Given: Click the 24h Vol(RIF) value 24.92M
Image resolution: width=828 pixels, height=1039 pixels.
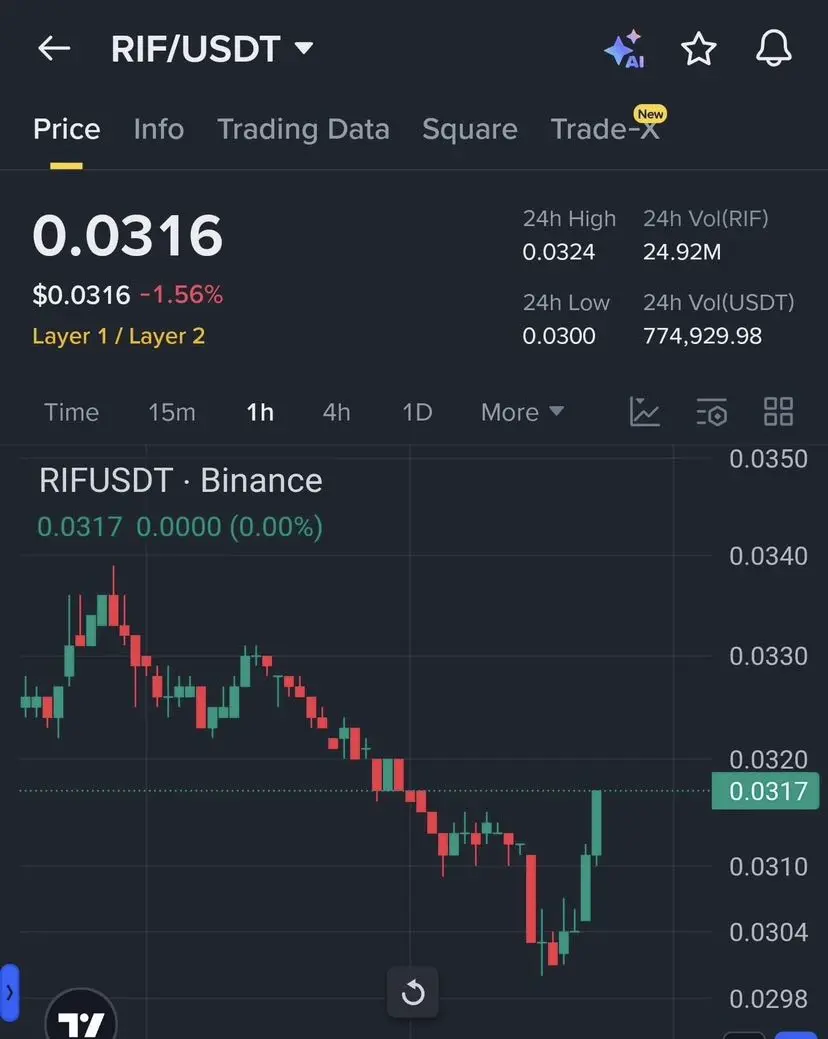Looking at the screenshot, I should [682, 252].
